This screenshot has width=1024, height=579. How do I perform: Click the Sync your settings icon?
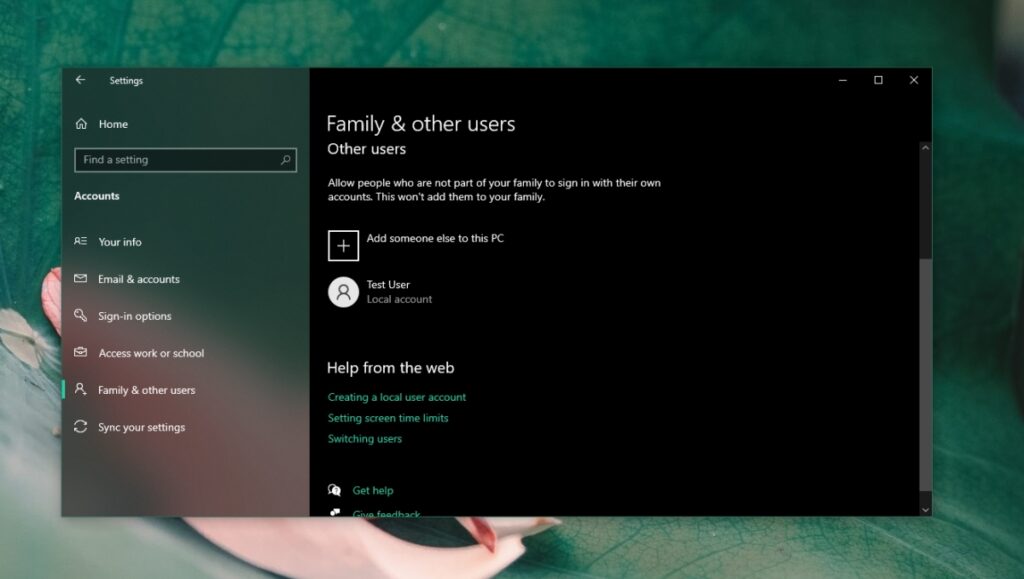pos(82,427)
